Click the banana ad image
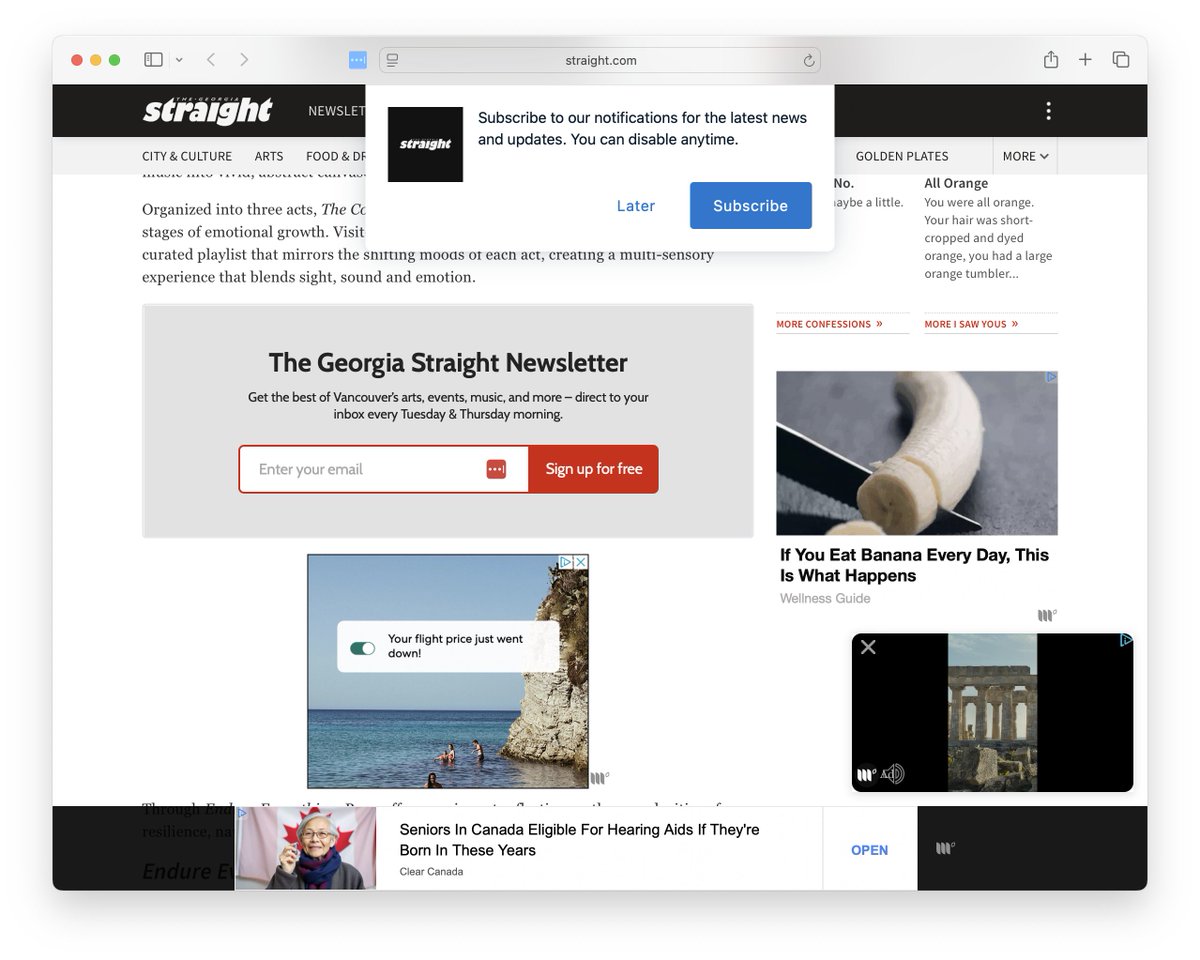 (917, 453)
